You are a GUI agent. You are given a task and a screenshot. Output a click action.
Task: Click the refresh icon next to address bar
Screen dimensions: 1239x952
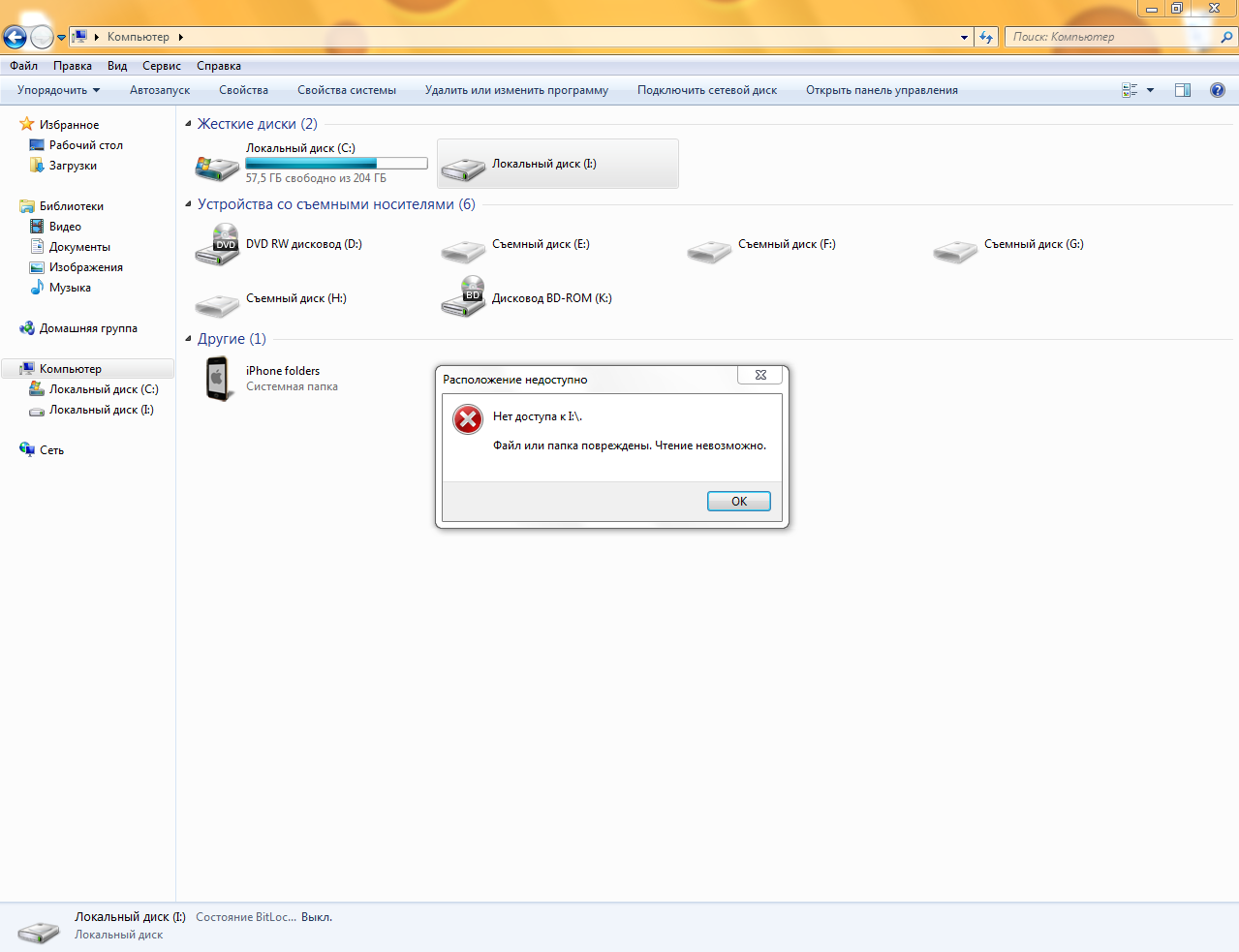(x=986, y=37)
